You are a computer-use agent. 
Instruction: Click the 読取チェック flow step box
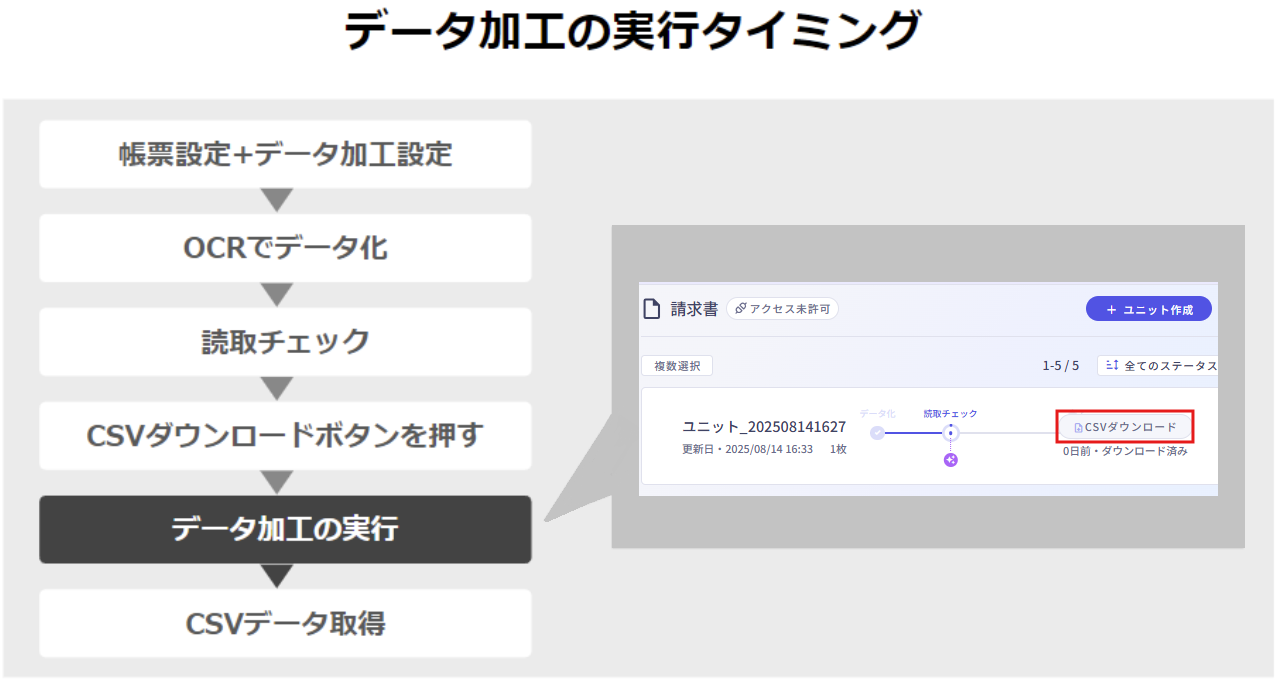[285, 342]
